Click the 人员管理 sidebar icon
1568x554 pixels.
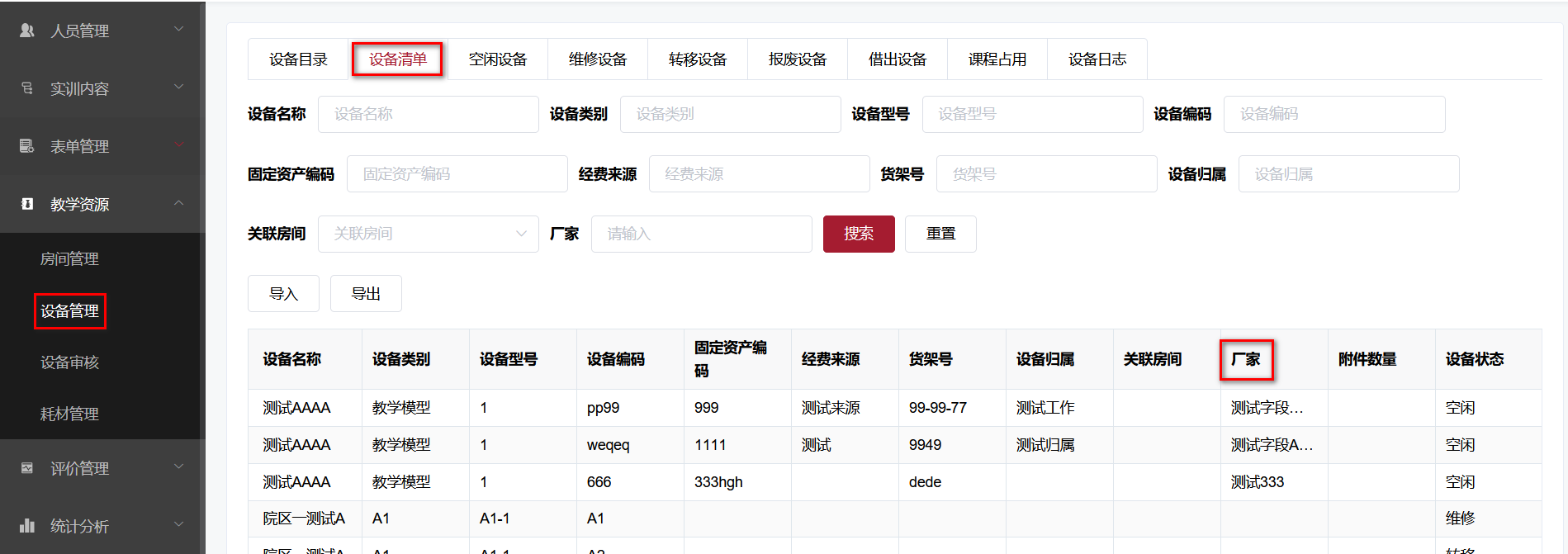point(27,31)
